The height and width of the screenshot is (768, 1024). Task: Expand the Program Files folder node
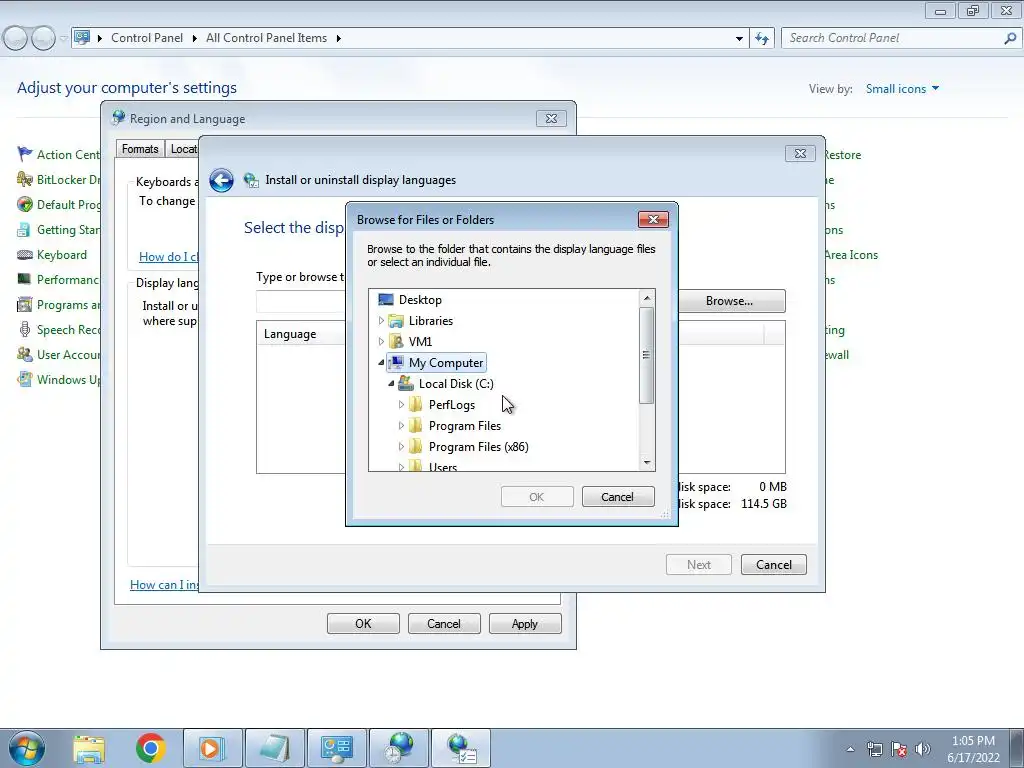coord(401,426)
